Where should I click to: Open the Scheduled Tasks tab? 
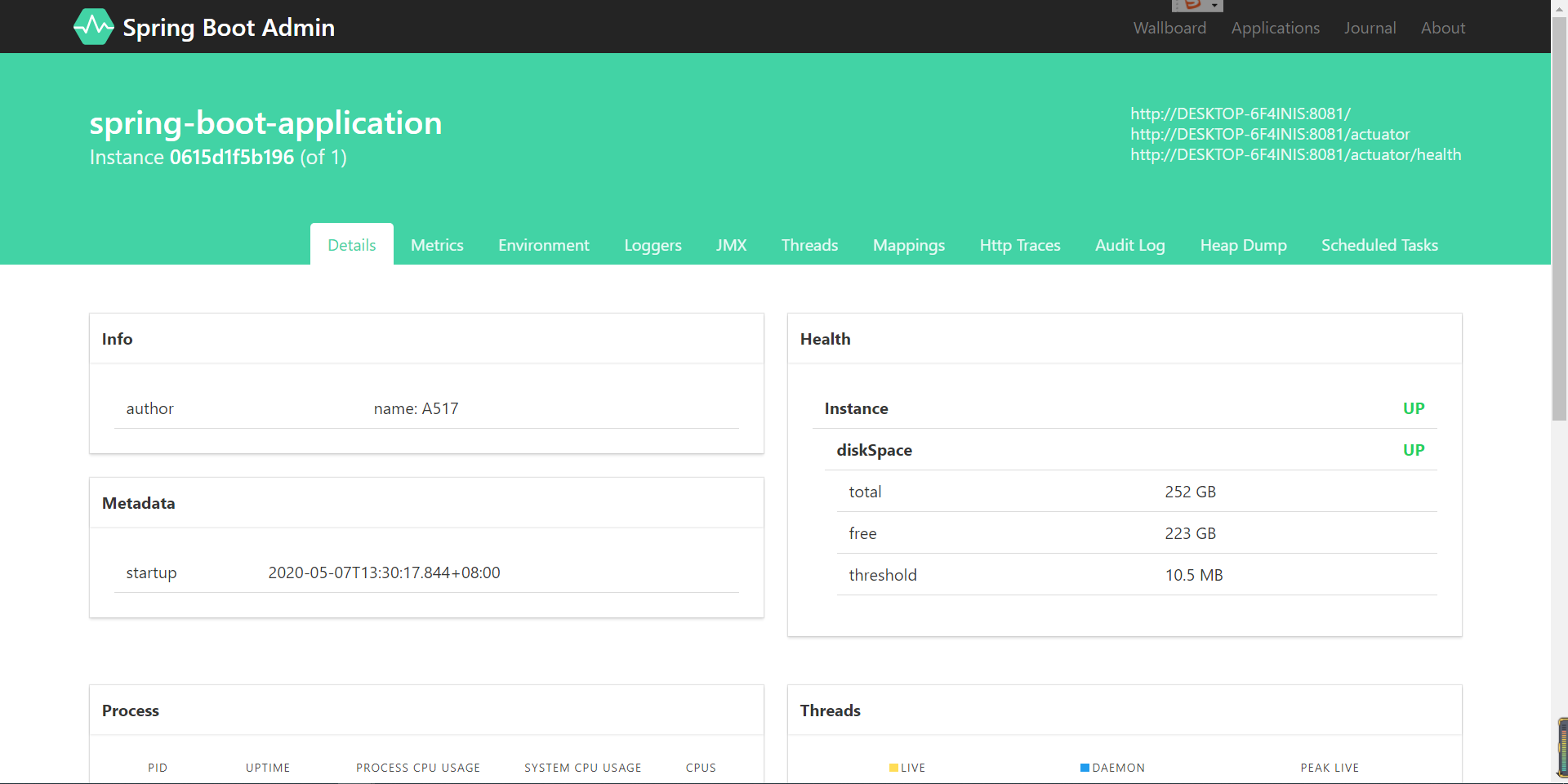click(1379, 245)
